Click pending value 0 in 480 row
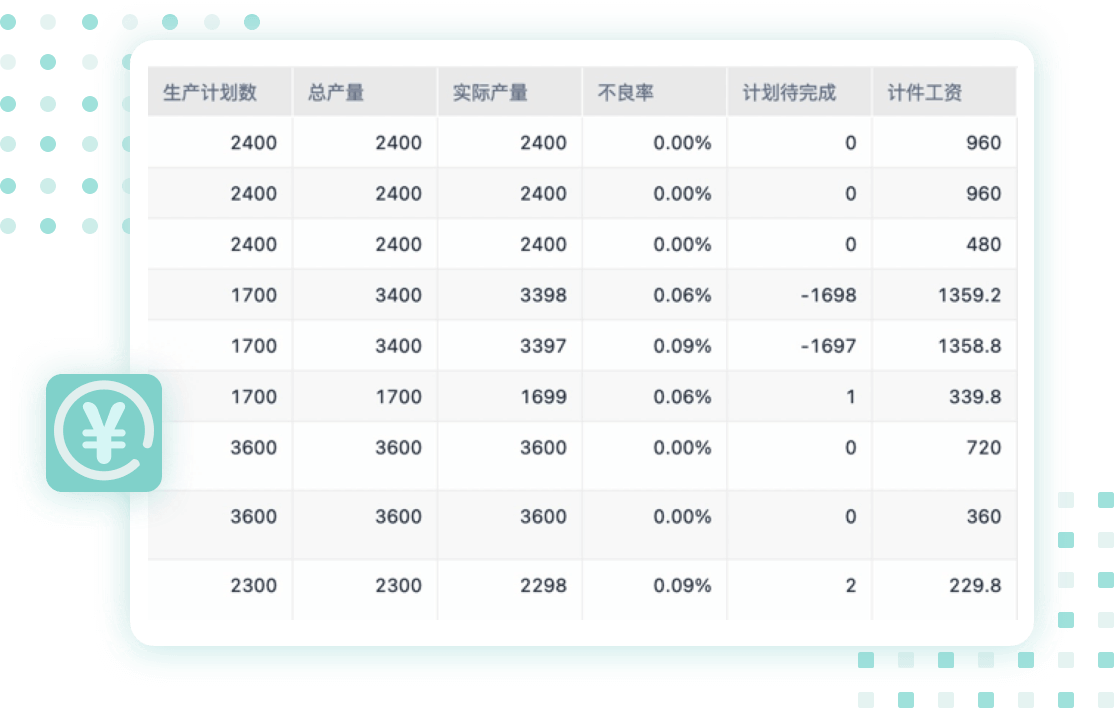 [800, 244]
